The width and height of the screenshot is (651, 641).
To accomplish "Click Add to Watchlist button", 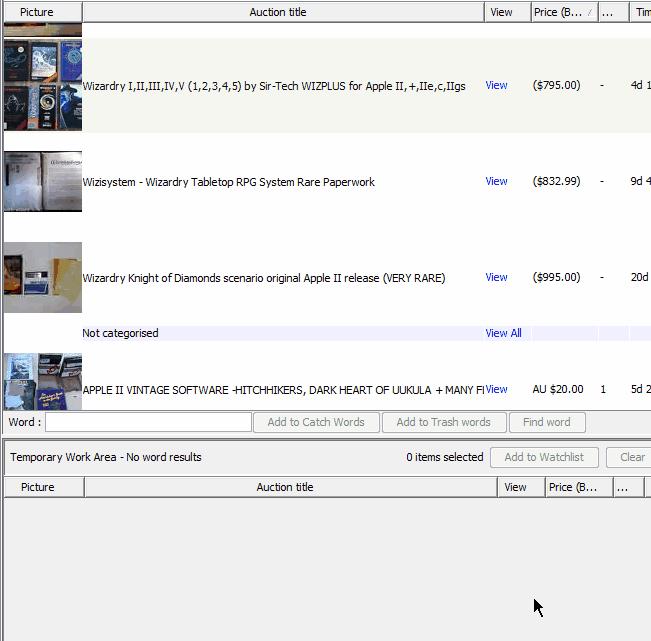I will tap(544, 457).
